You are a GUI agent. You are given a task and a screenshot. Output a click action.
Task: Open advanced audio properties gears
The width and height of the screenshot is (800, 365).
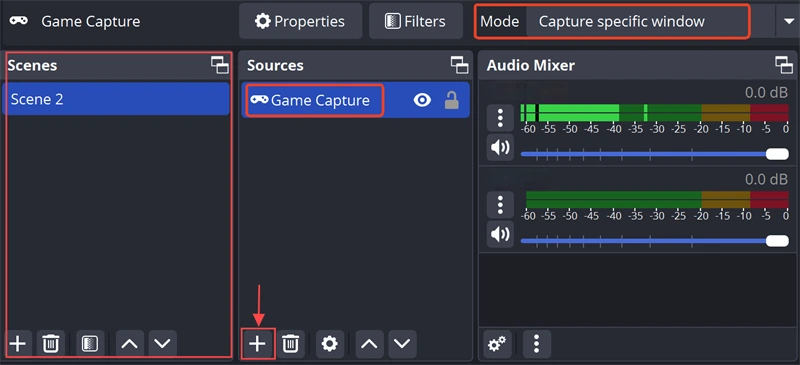tap(497, 344)
